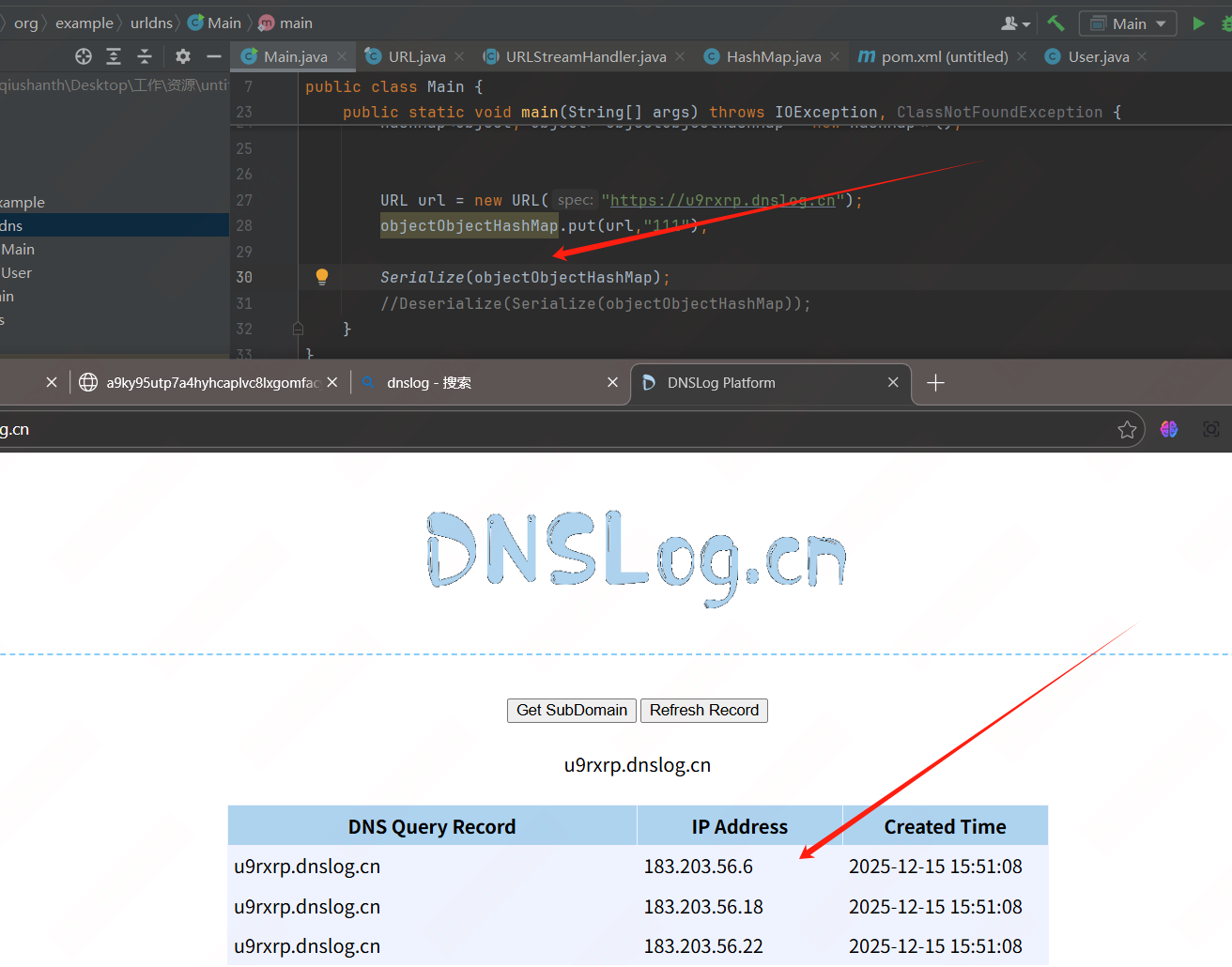This screenshot has height=967, width=1232.
Task: Select the org breadcrumb
Action: (26, 23)
